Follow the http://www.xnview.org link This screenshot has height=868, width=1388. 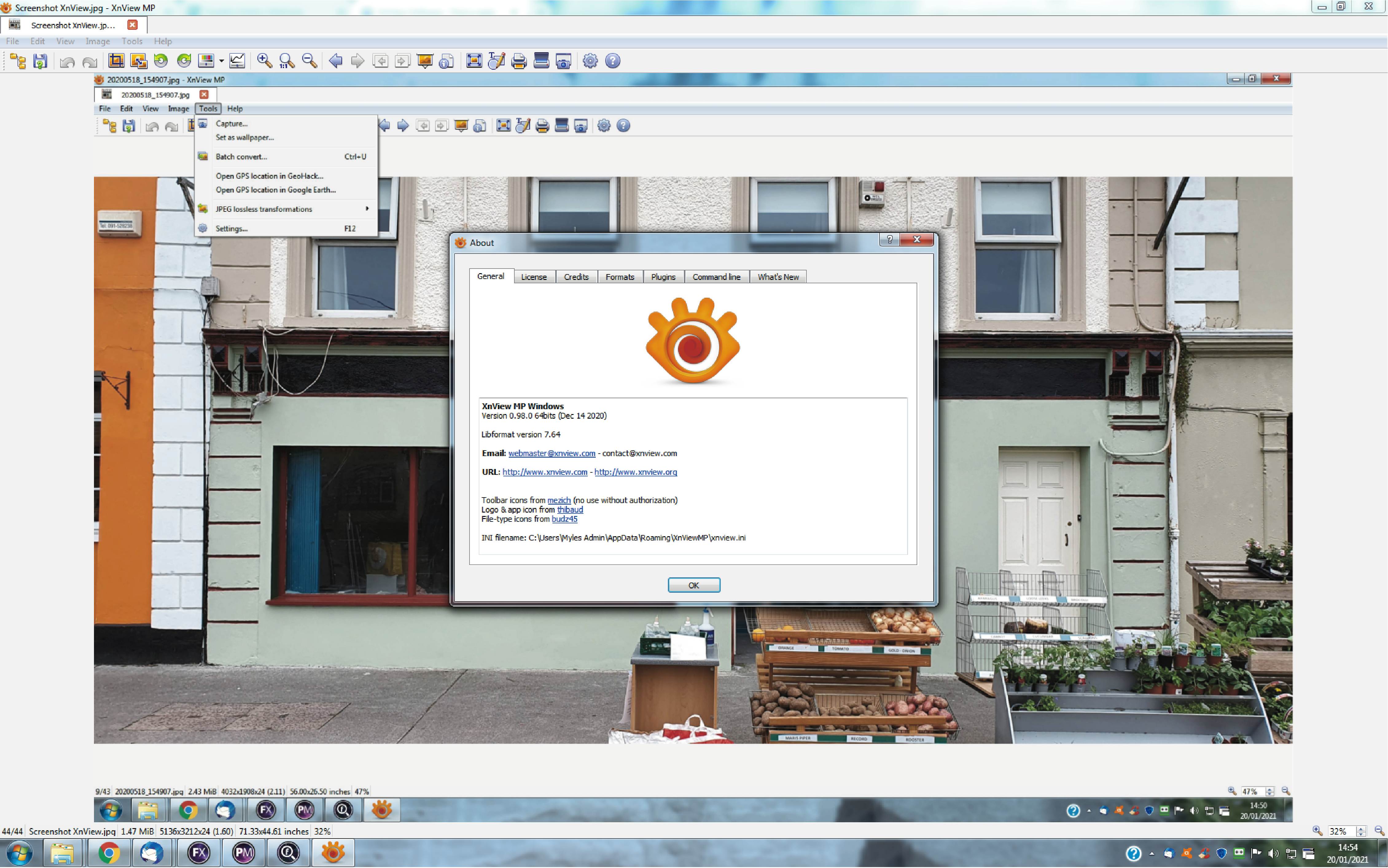[x=635, y=472]
